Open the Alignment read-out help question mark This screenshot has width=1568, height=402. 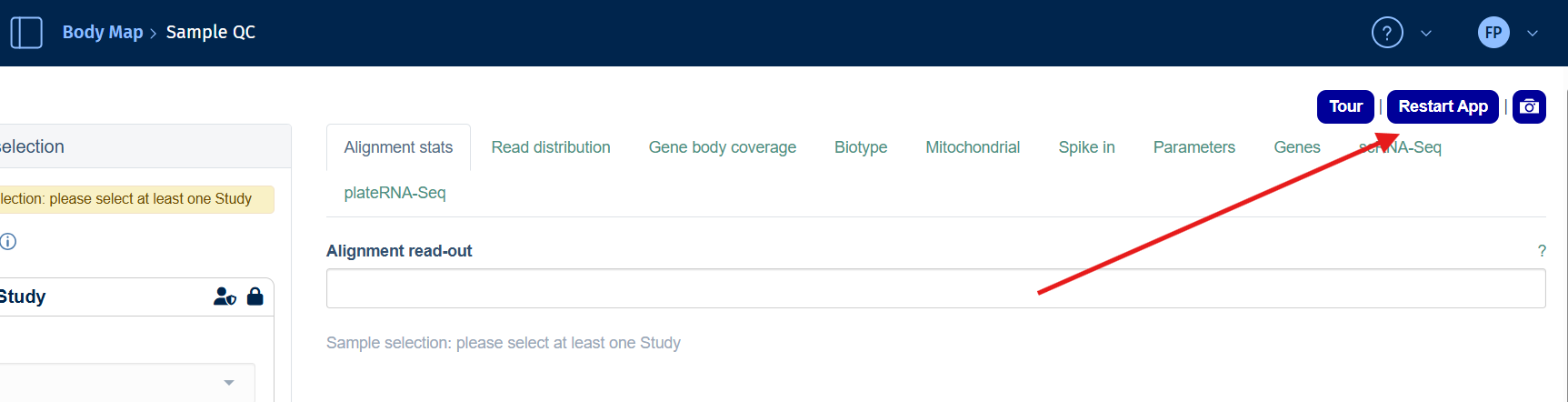click(x=1541, y=251)
